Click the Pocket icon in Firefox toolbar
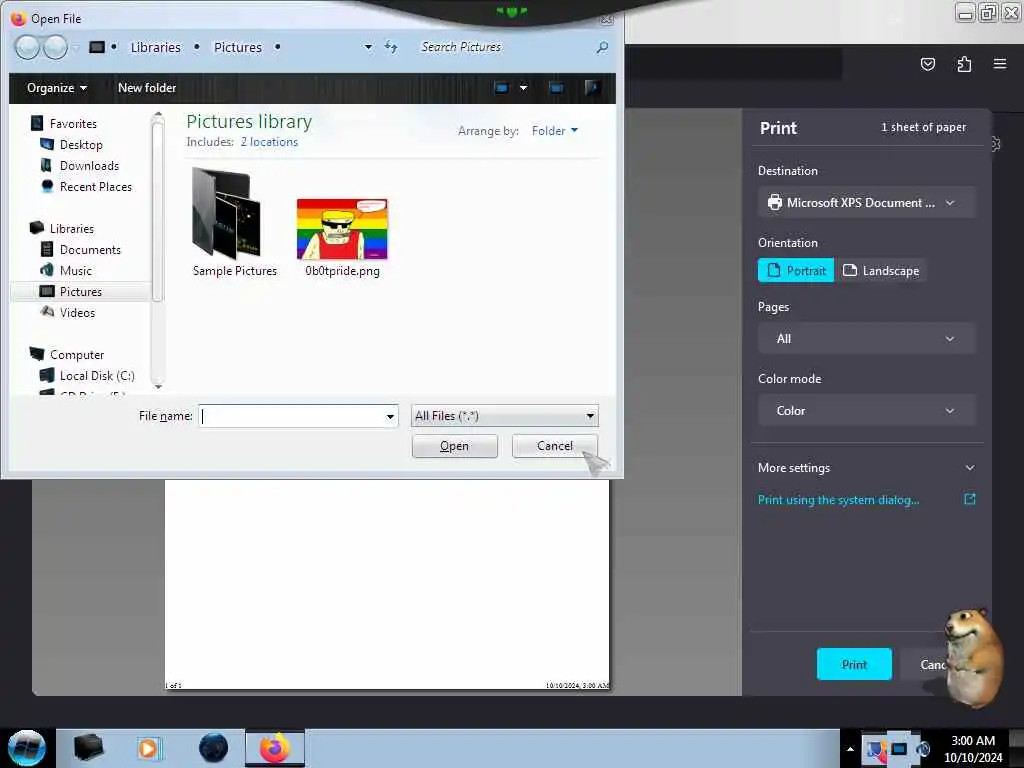The image size is (1024, 768). click(927, 64)
